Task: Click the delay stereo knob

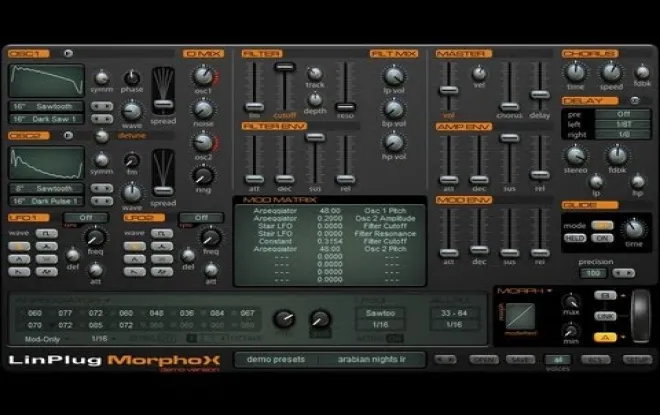Action: 575,156
